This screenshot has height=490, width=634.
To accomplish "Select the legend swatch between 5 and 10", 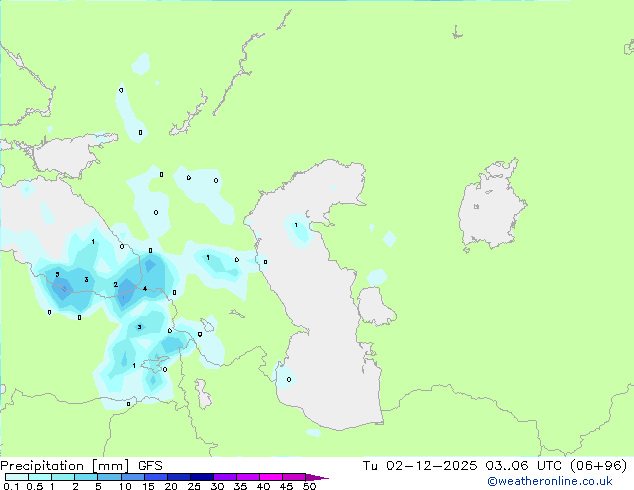I will point(109,477).
